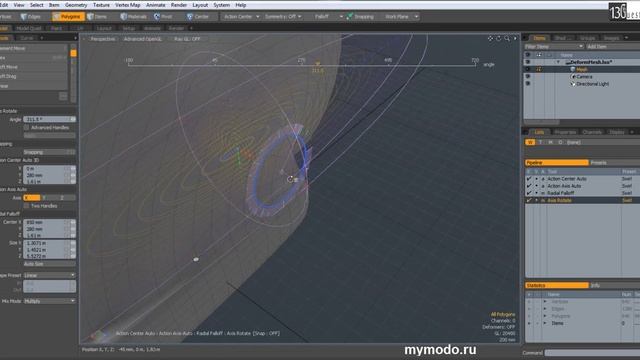Open the Texture menu
640x360 pixels.
point(101,5)
